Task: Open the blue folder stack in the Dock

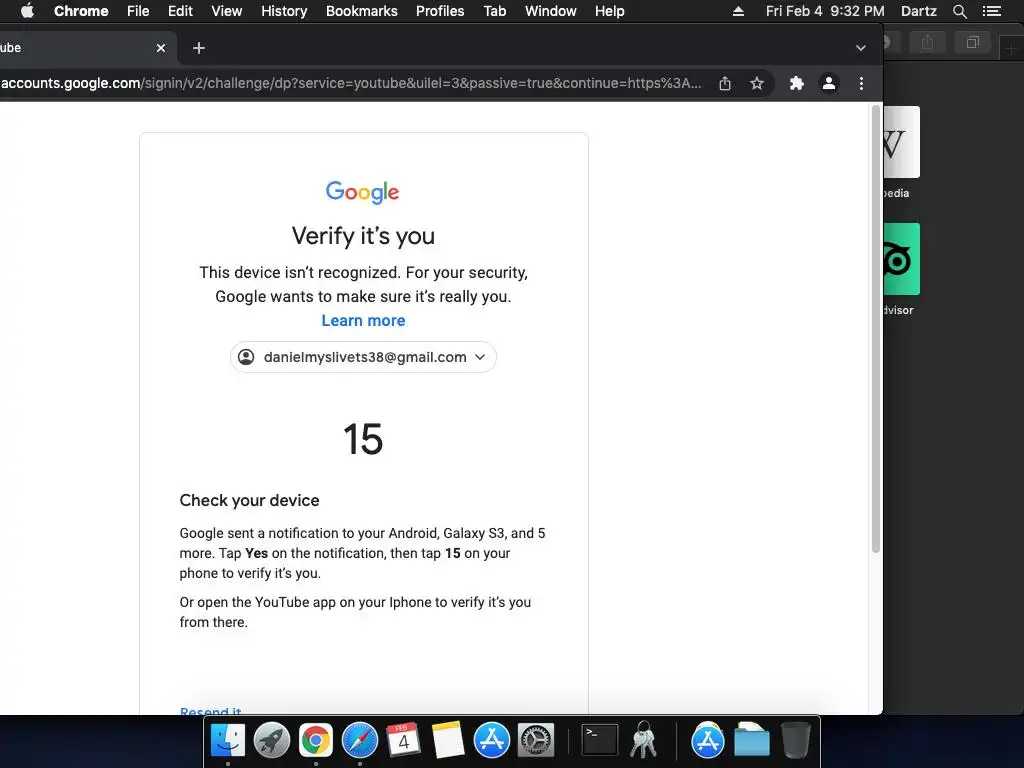Action: pos(752,741)
